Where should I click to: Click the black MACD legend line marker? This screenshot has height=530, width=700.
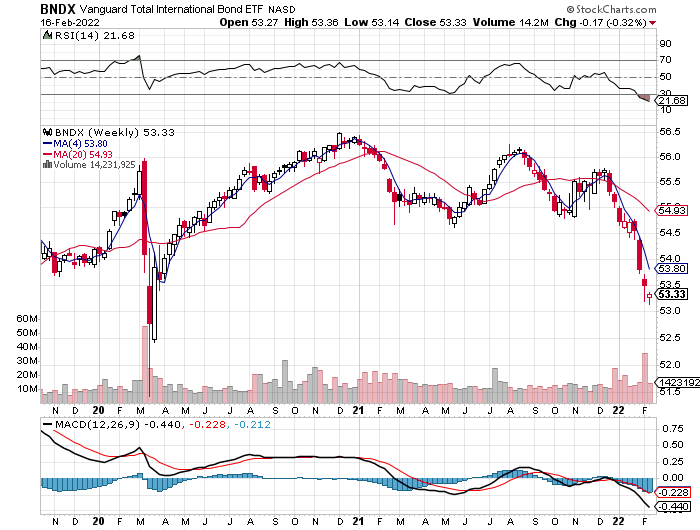pos(47,424)
